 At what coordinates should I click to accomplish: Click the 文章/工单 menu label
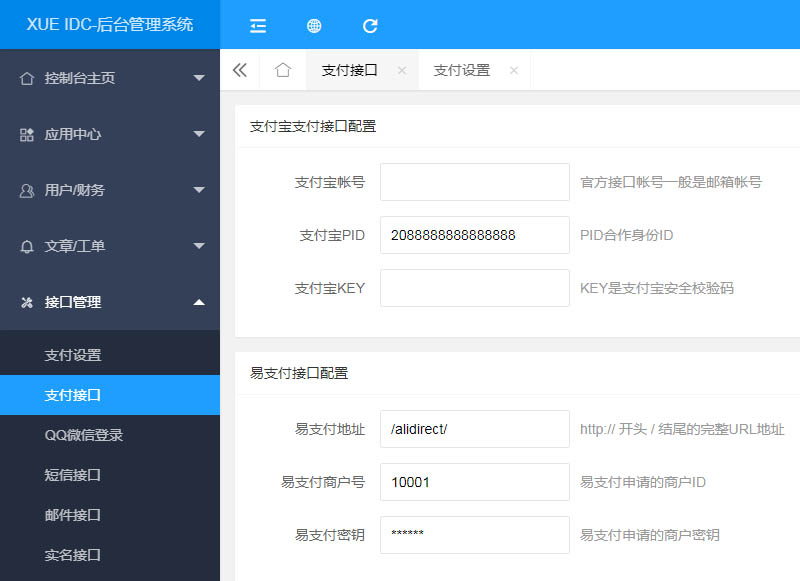(74, 246)
